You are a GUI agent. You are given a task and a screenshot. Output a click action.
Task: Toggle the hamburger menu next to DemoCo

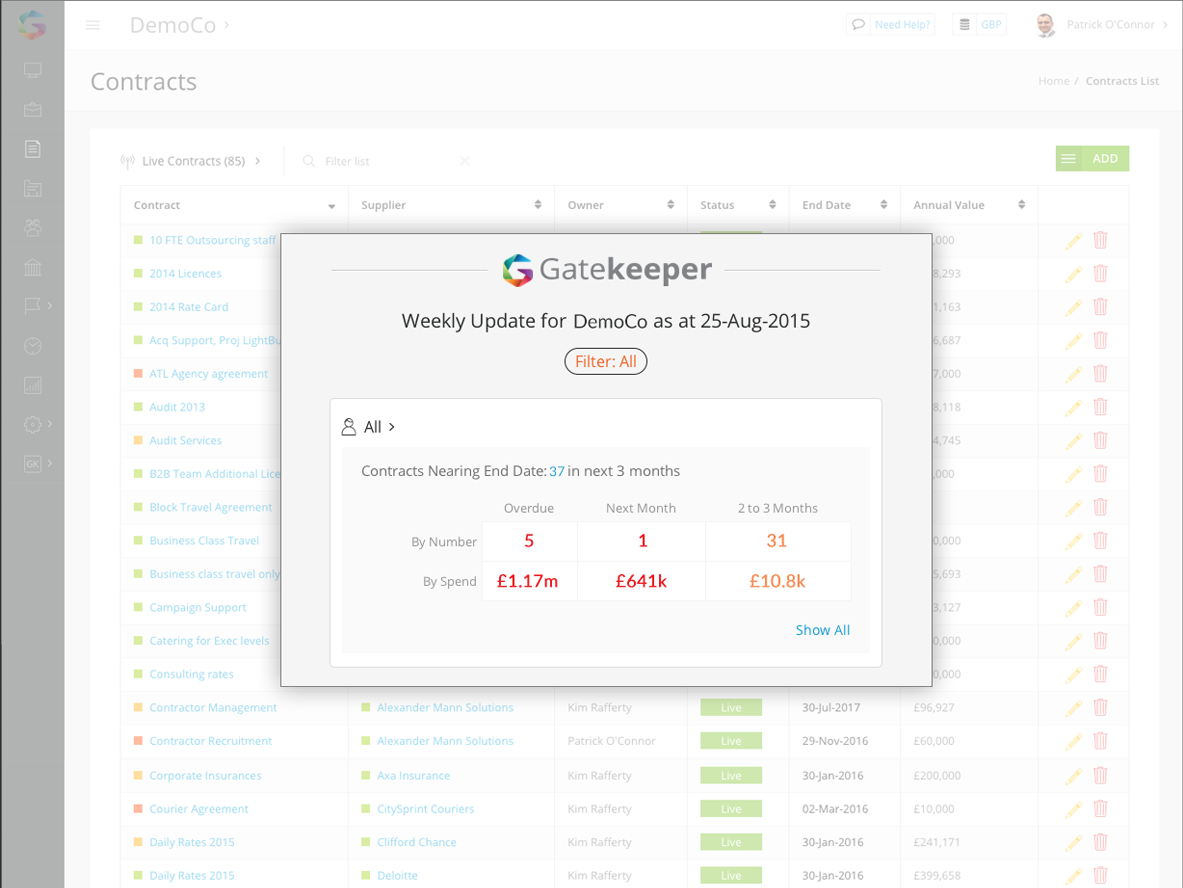[93, 25]
